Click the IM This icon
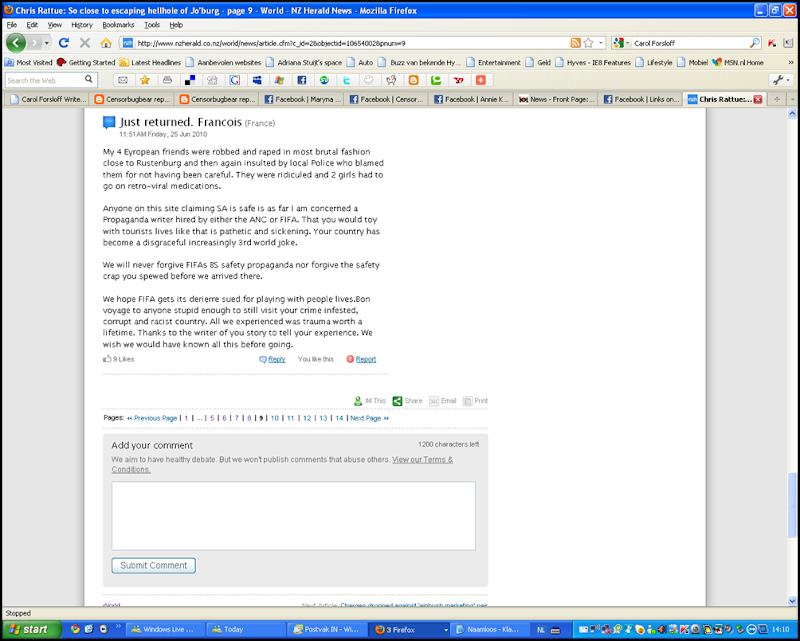 [x=358, y=401]
